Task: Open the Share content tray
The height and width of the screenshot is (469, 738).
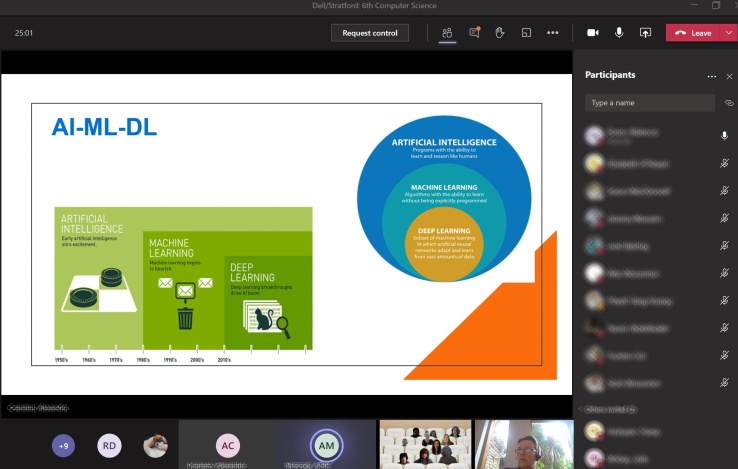Action: (x=645, y=32)
